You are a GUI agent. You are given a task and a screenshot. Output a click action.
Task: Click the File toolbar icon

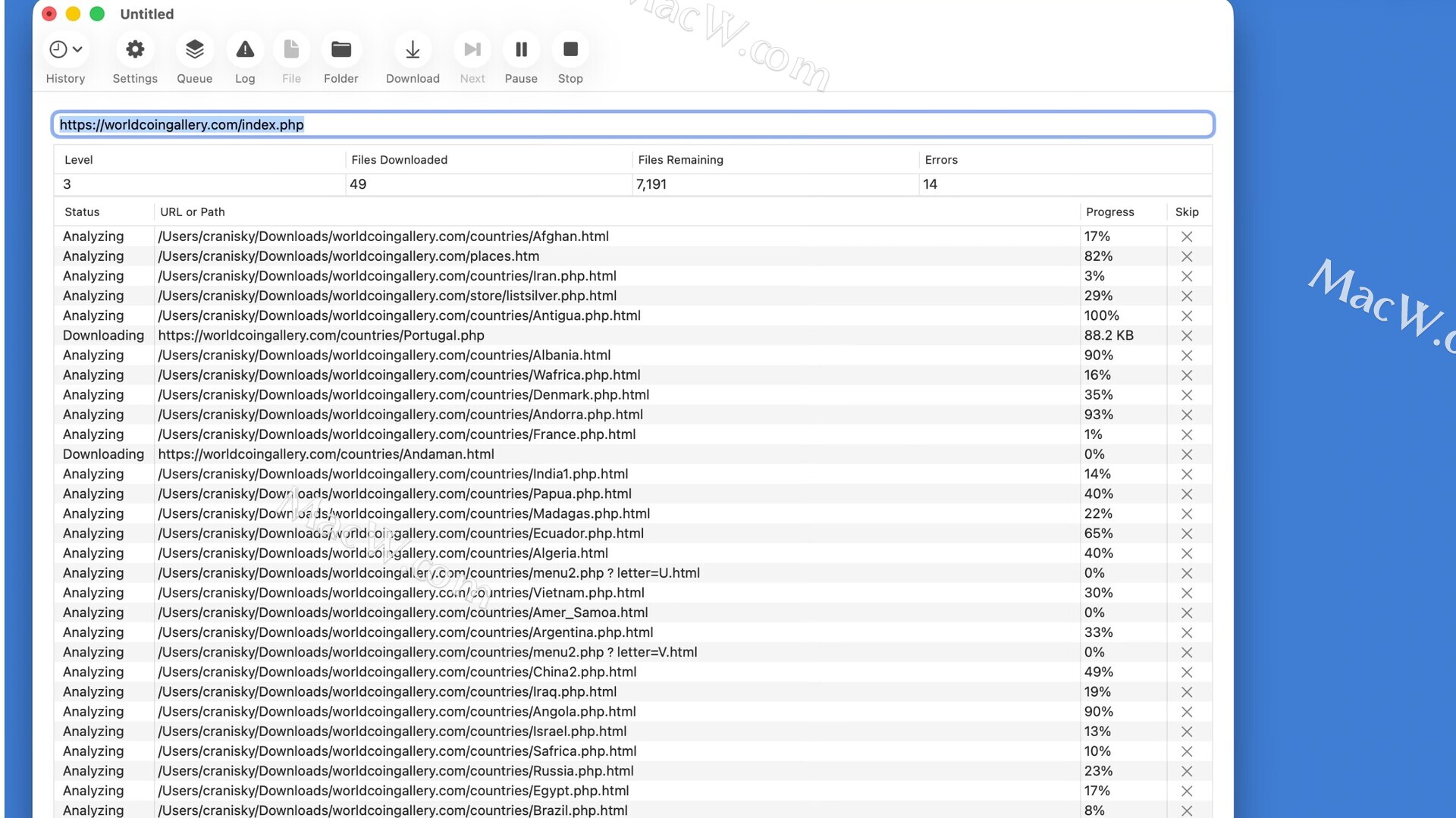(291, 50)
